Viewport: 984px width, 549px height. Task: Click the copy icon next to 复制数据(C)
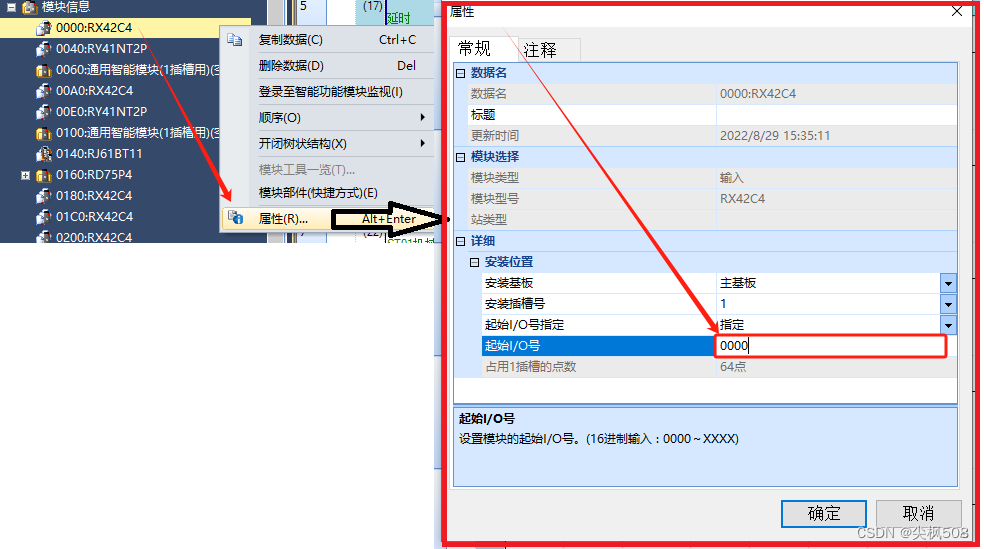pyautogui.click(x=235, y=40)
